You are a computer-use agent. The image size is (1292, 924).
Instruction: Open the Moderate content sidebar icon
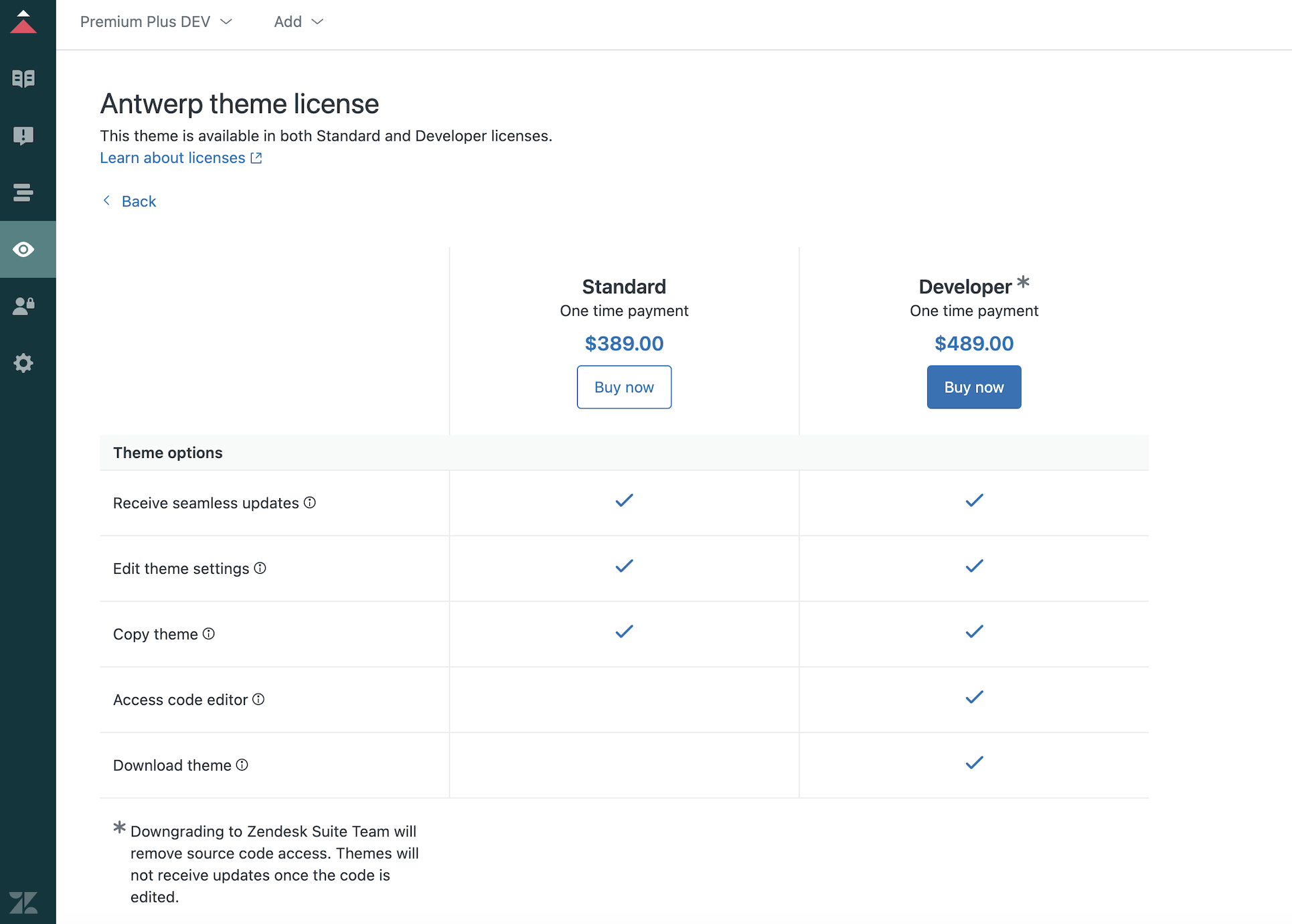point(23,136)
